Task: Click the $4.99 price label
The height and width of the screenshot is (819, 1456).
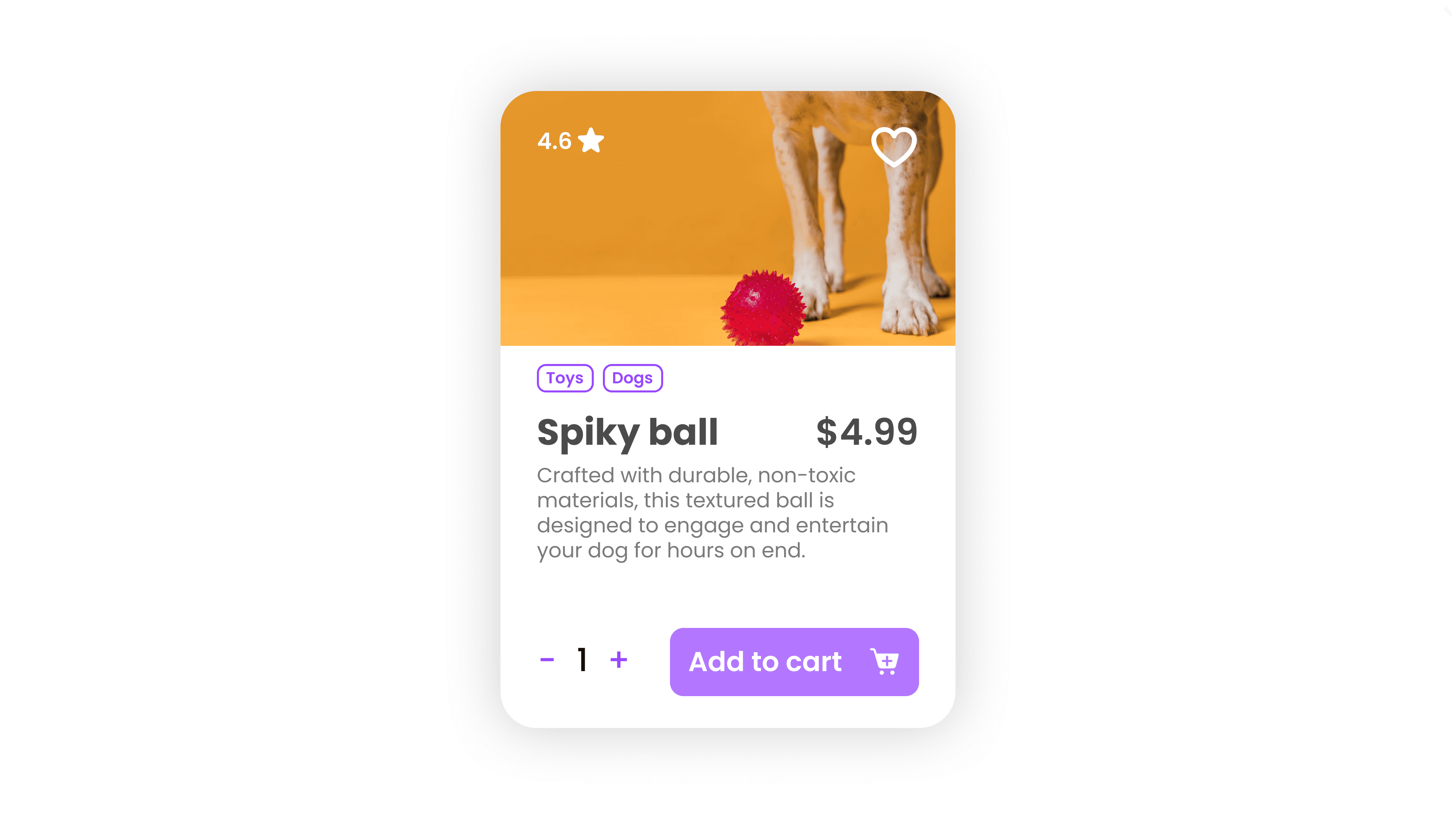Action: (867, 432)
